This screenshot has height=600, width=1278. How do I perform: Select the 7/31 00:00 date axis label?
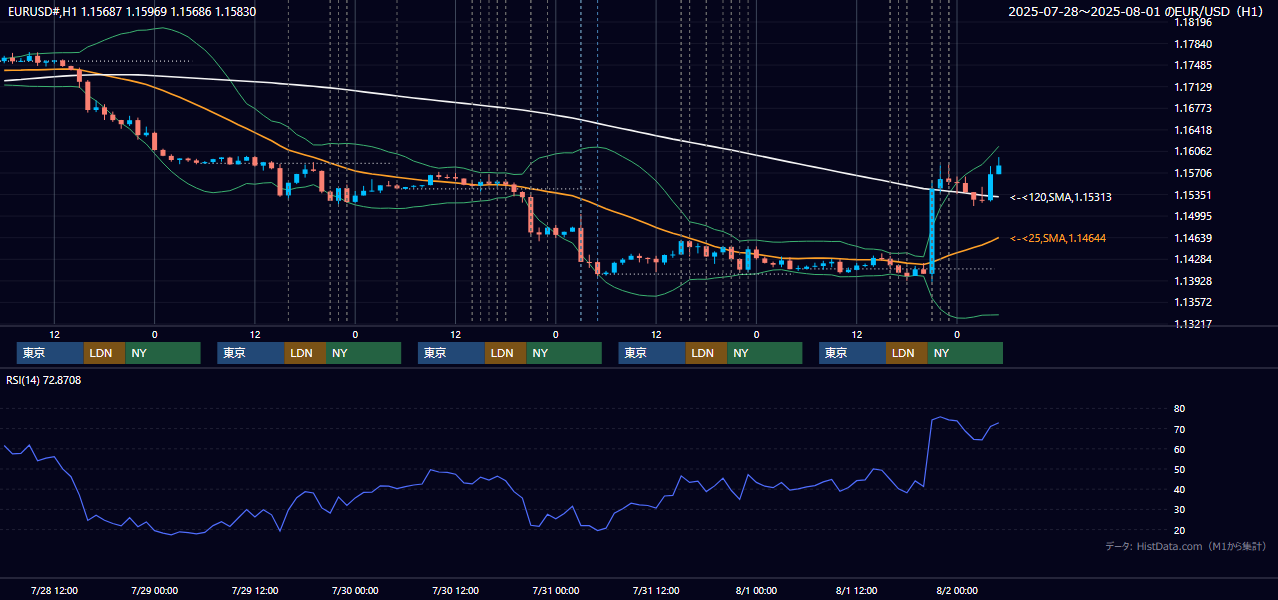coord(555,590)
